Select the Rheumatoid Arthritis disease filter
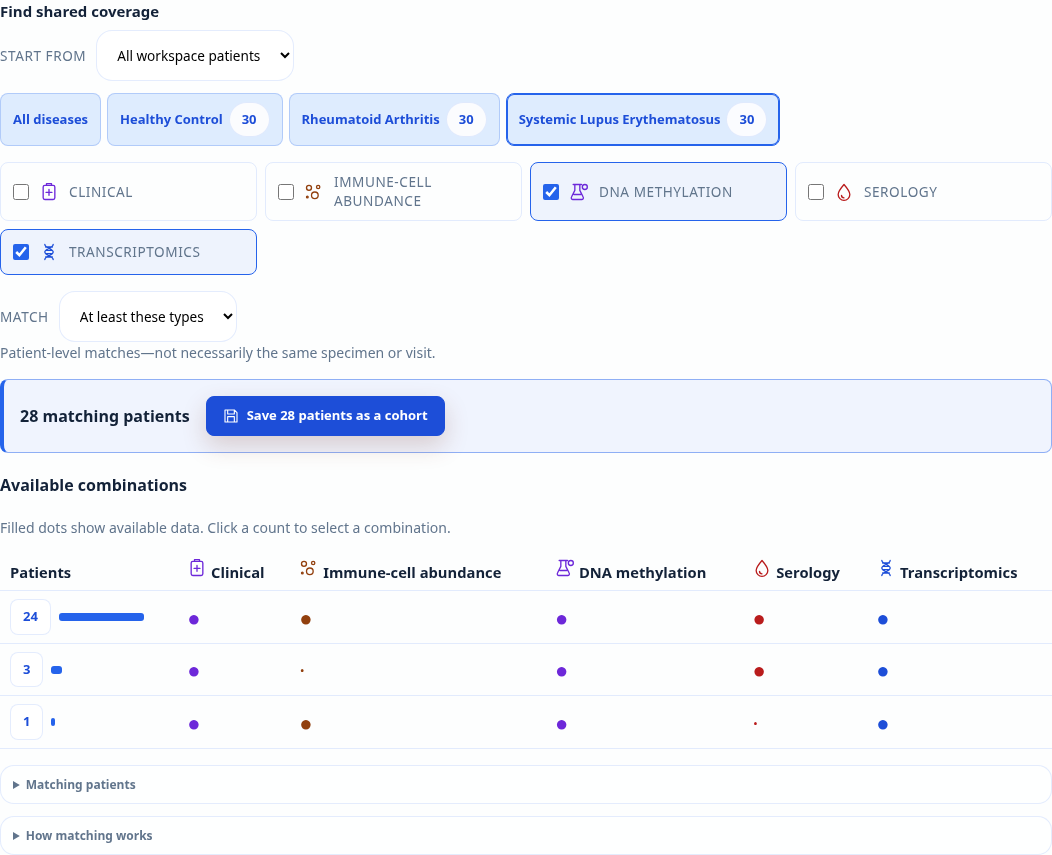The height and width of the screenshot is (855, 1052). pos(394,119)
